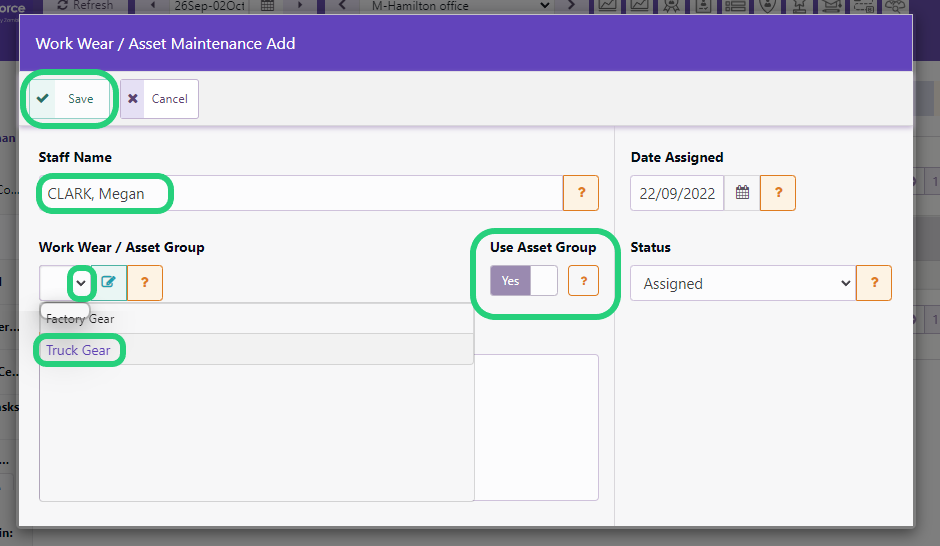The width and height of the screenshot is (940, 546).
Task: Open the Date Assigned calendar picker
Action: coord(742,193)
